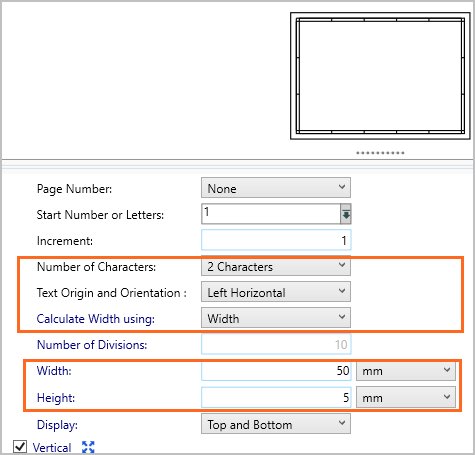Image resolution: width=475 pixels, height=455 pixels.
Task: Click the blue expand arrows icon beside Vertical
Action: click(x=88, y=447)
